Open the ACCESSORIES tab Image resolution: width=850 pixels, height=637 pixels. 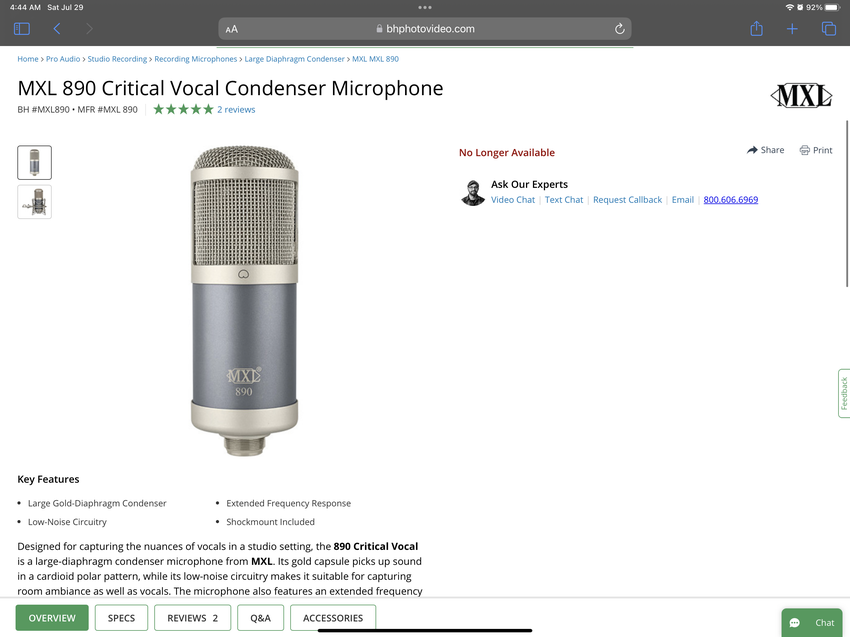332,617
